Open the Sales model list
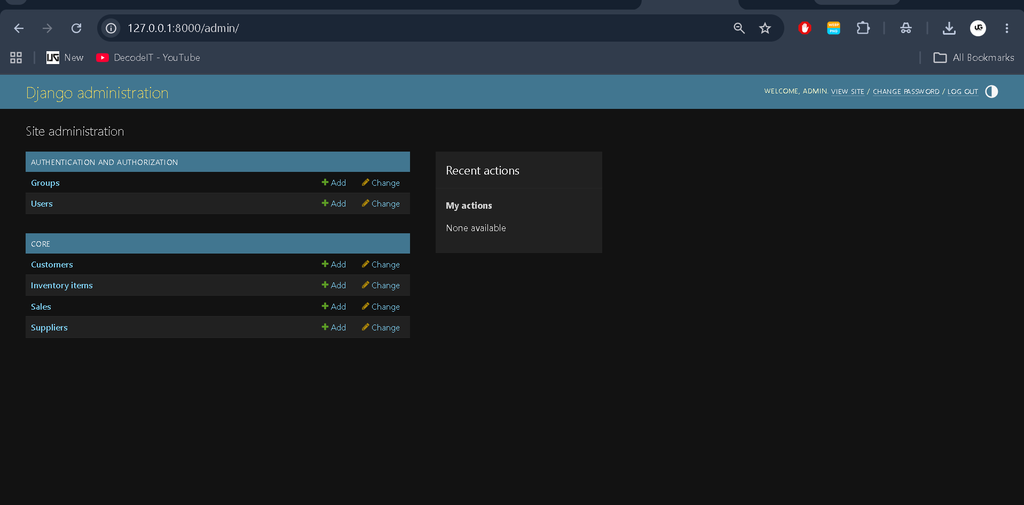The image size is (1024, 505). coord(41,306)
